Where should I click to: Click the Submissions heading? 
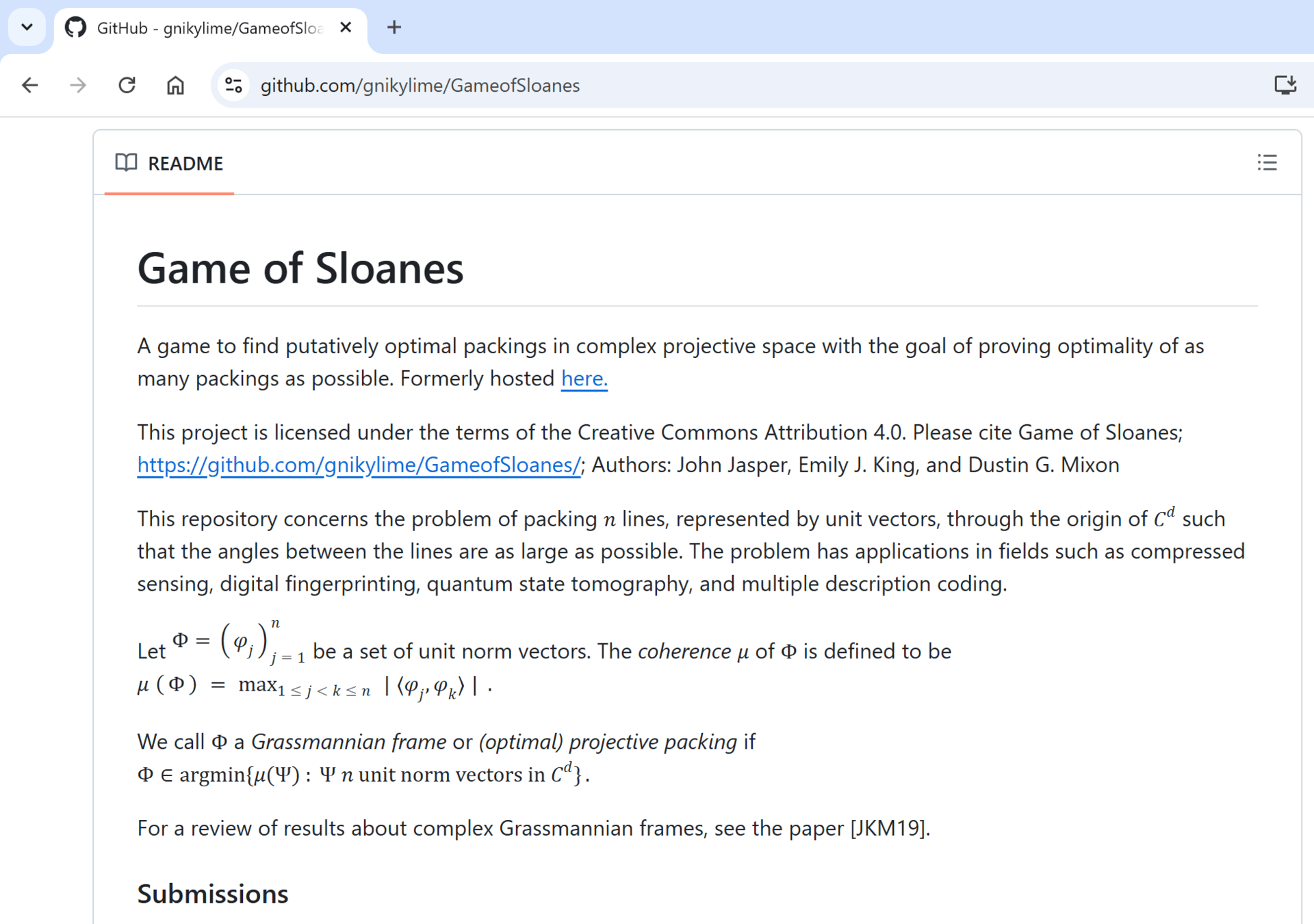coord(213,894)
